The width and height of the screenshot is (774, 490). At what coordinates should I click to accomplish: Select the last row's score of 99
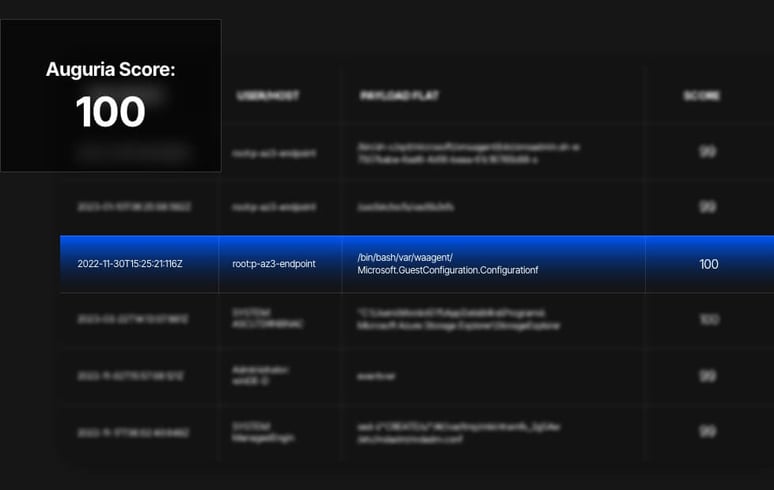708,432
